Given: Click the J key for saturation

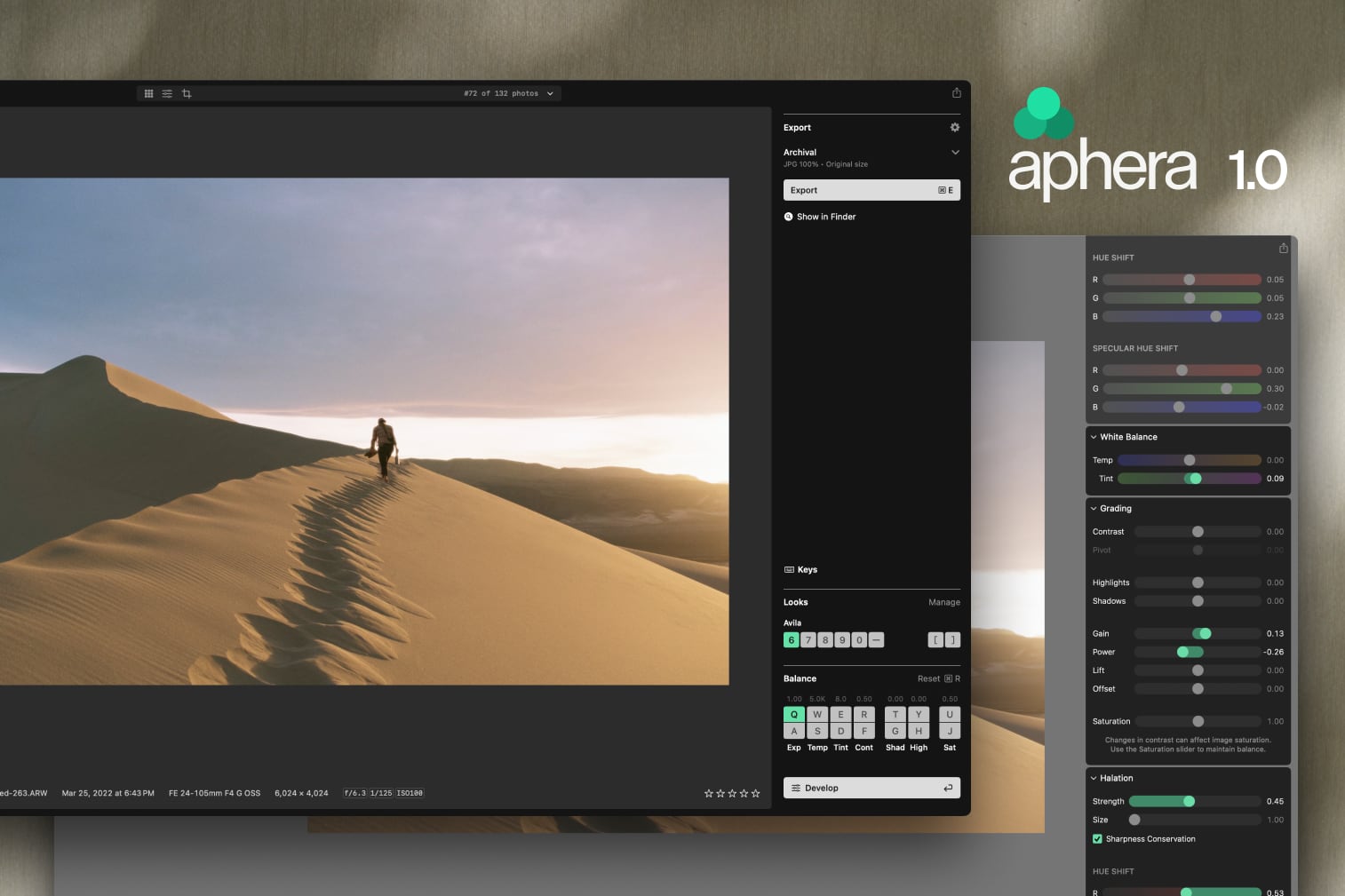Looking at the screenshot, I should click(x=950, y=731).
